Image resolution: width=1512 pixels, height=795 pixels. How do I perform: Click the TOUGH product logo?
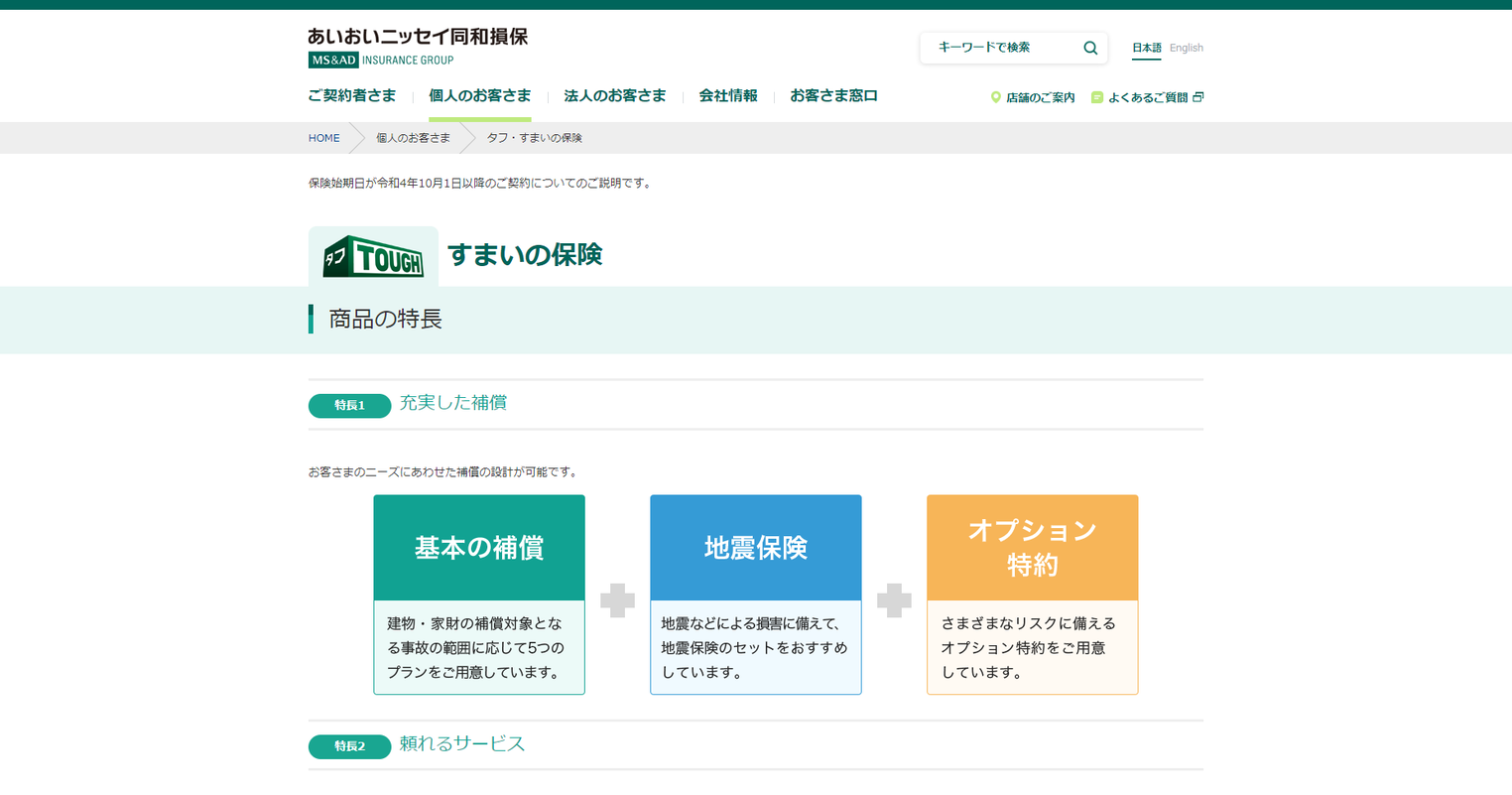pyautogui.click(x=373, y=257)
